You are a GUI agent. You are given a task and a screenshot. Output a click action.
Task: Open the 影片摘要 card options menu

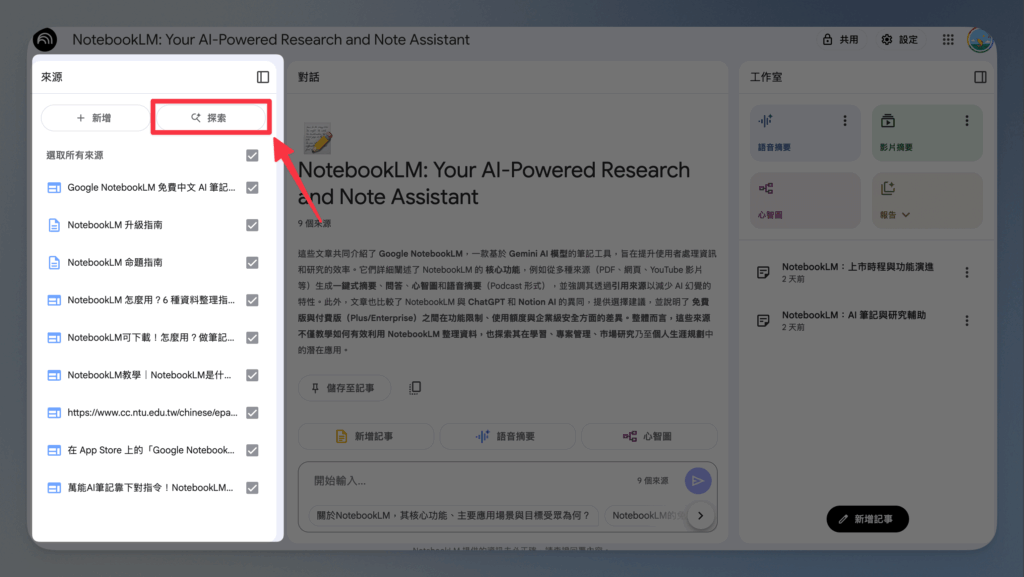point(967,121)
